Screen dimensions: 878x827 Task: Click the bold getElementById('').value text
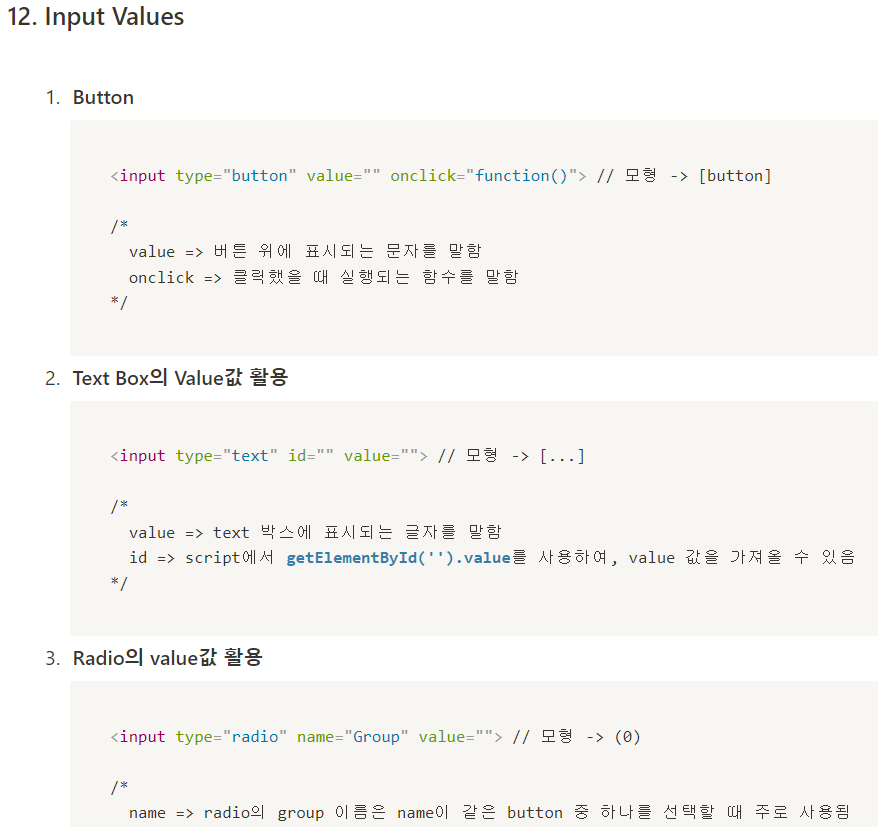click(x=398, y=558)
